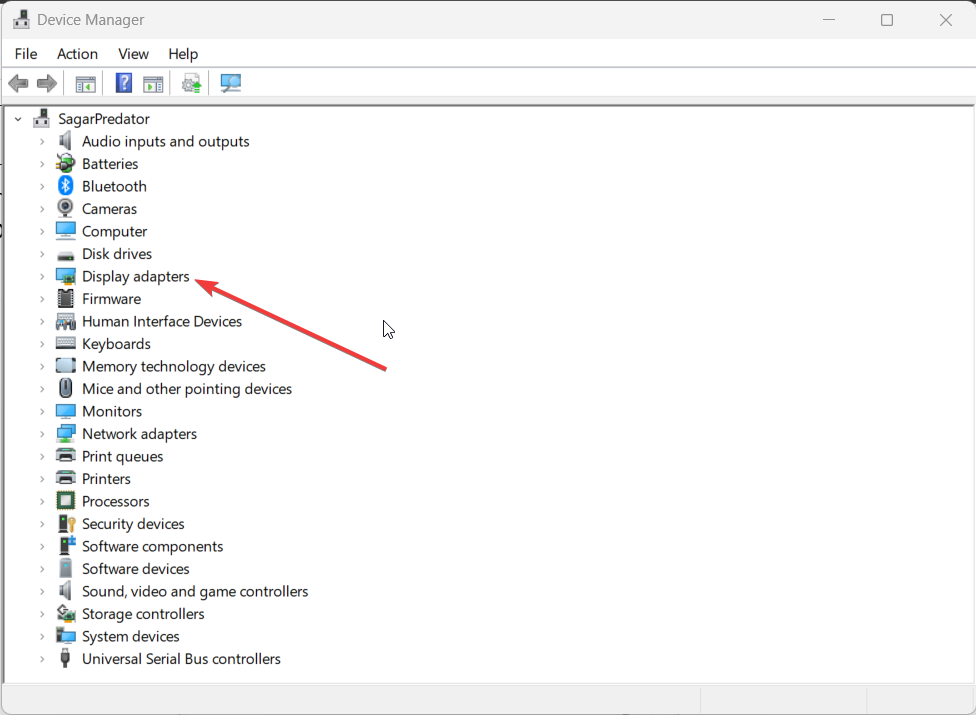Click the Storage controllers icon
Image resolution: width=976 pixels, height=715 pixels.
pyautogui.click(x=65, y=614)
